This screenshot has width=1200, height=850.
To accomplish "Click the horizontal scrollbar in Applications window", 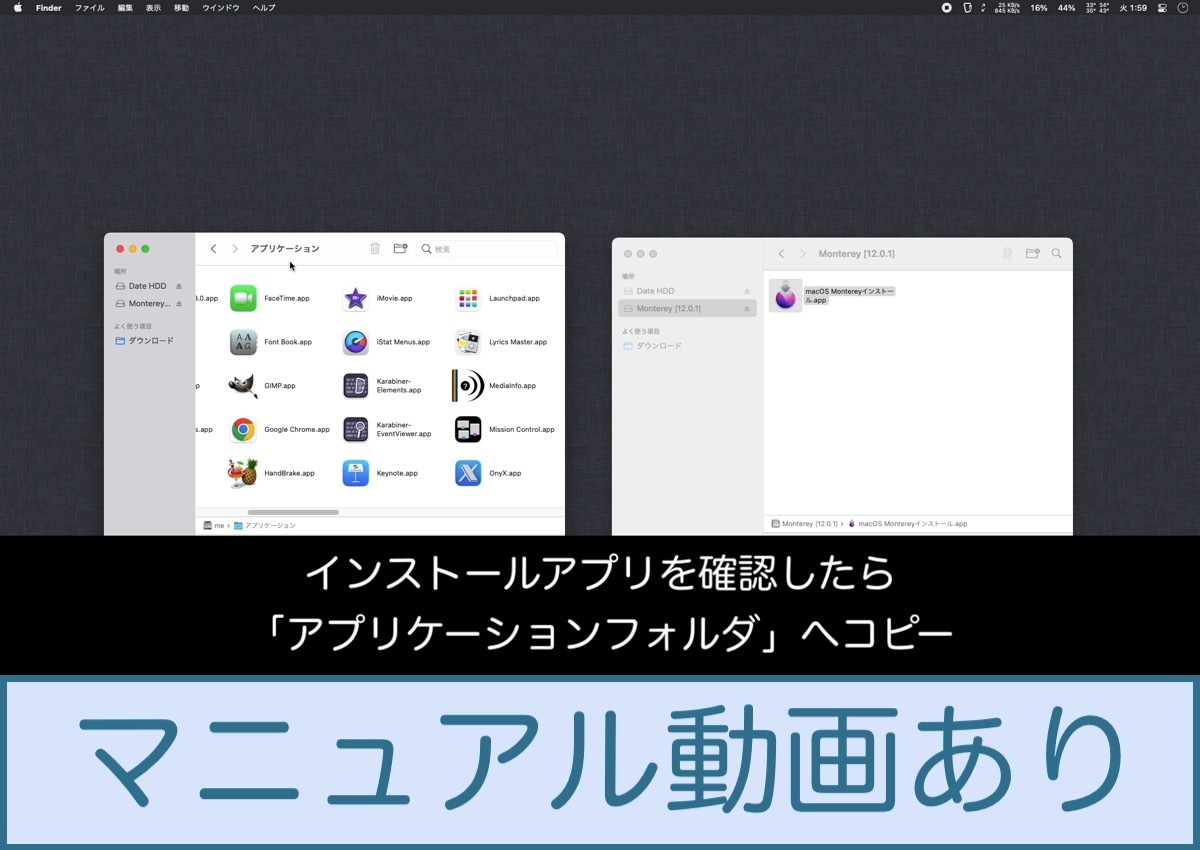I will 293,512.
